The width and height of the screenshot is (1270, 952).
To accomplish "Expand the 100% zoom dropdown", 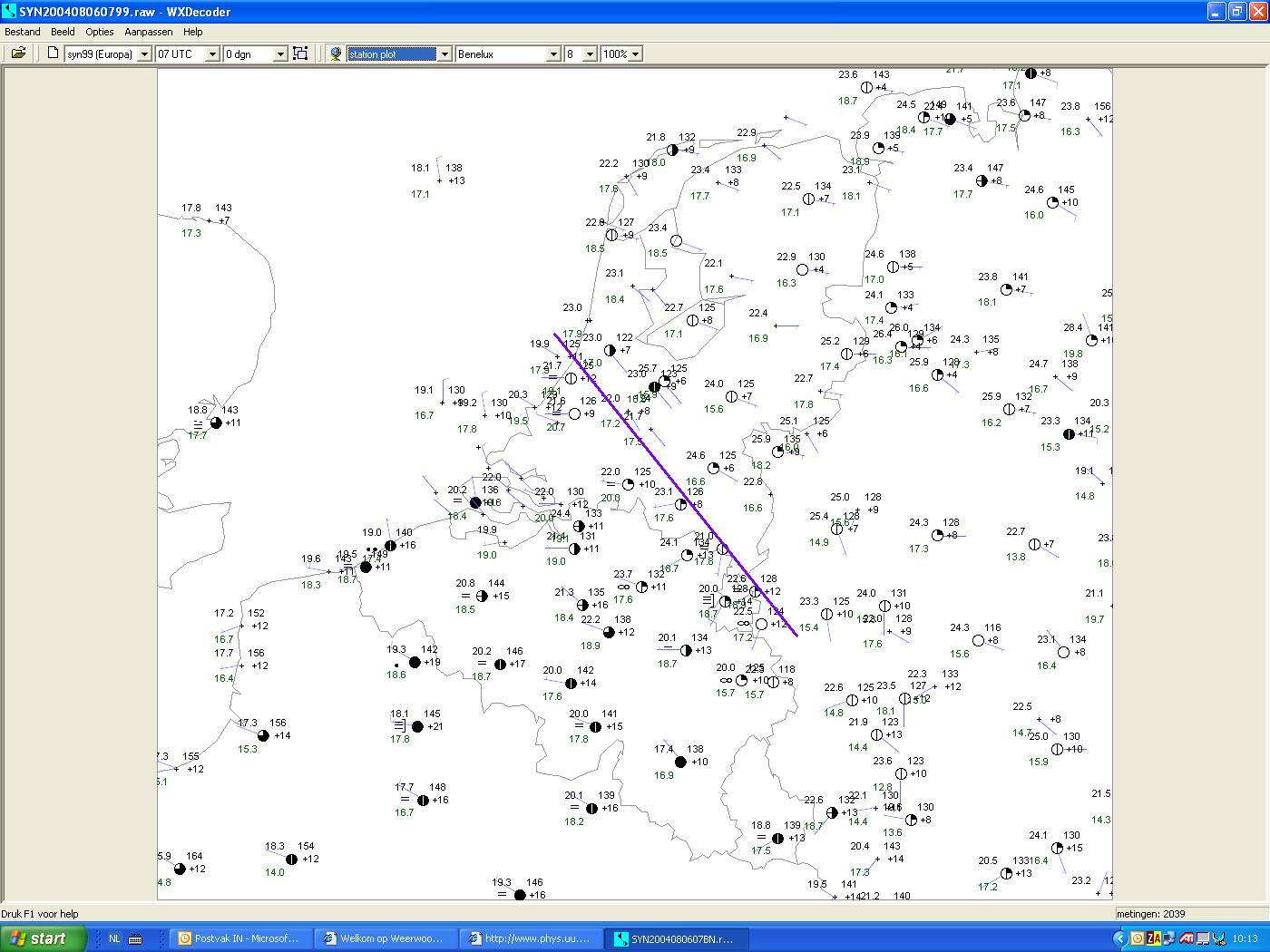I will (x=635, y=54).
